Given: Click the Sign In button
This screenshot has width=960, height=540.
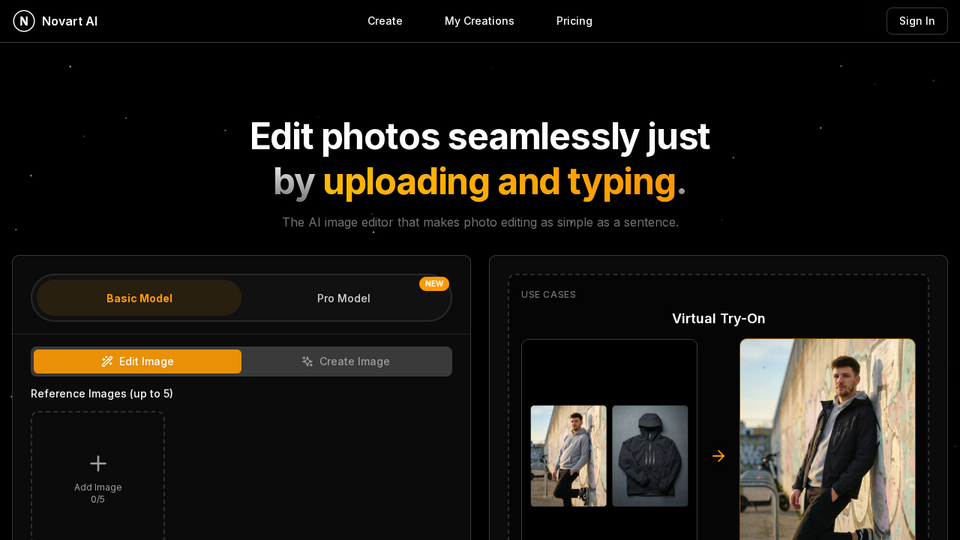Looking at the screenshot, I should pos(917,21).
